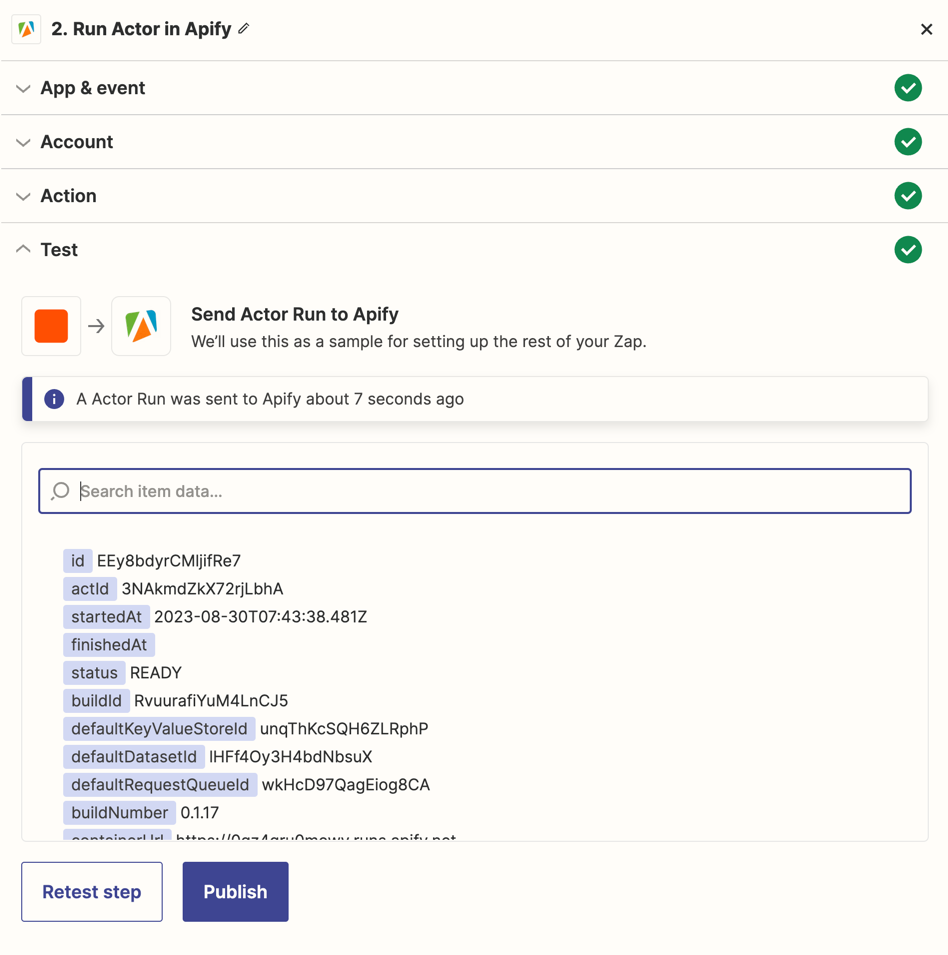Click the Apify logo in the step header
Screen dimensions: 948x955
click(26, 28)
